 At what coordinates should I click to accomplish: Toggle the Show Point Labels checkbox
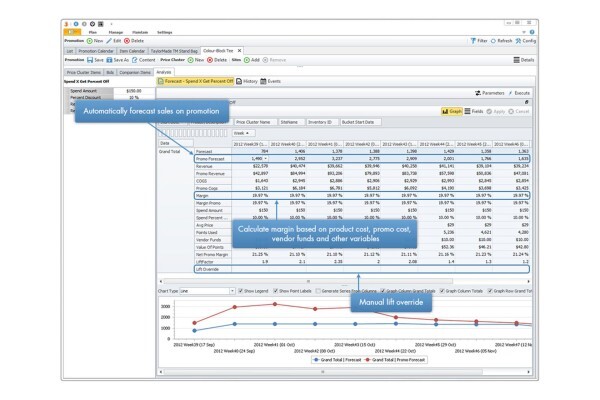click(276, 291)
